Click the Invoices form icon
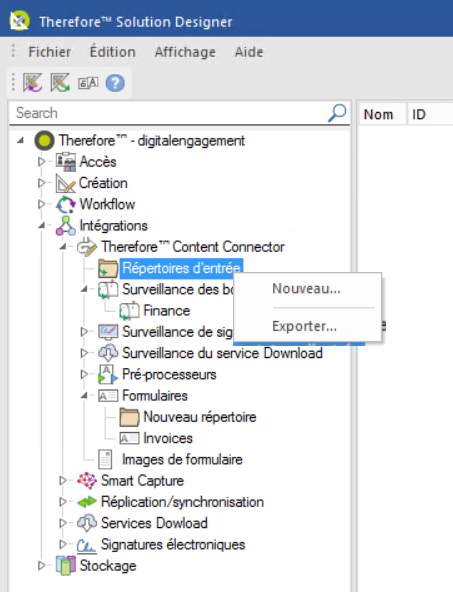This screenshot has height=592, width=453. click(x=129, y=438)
